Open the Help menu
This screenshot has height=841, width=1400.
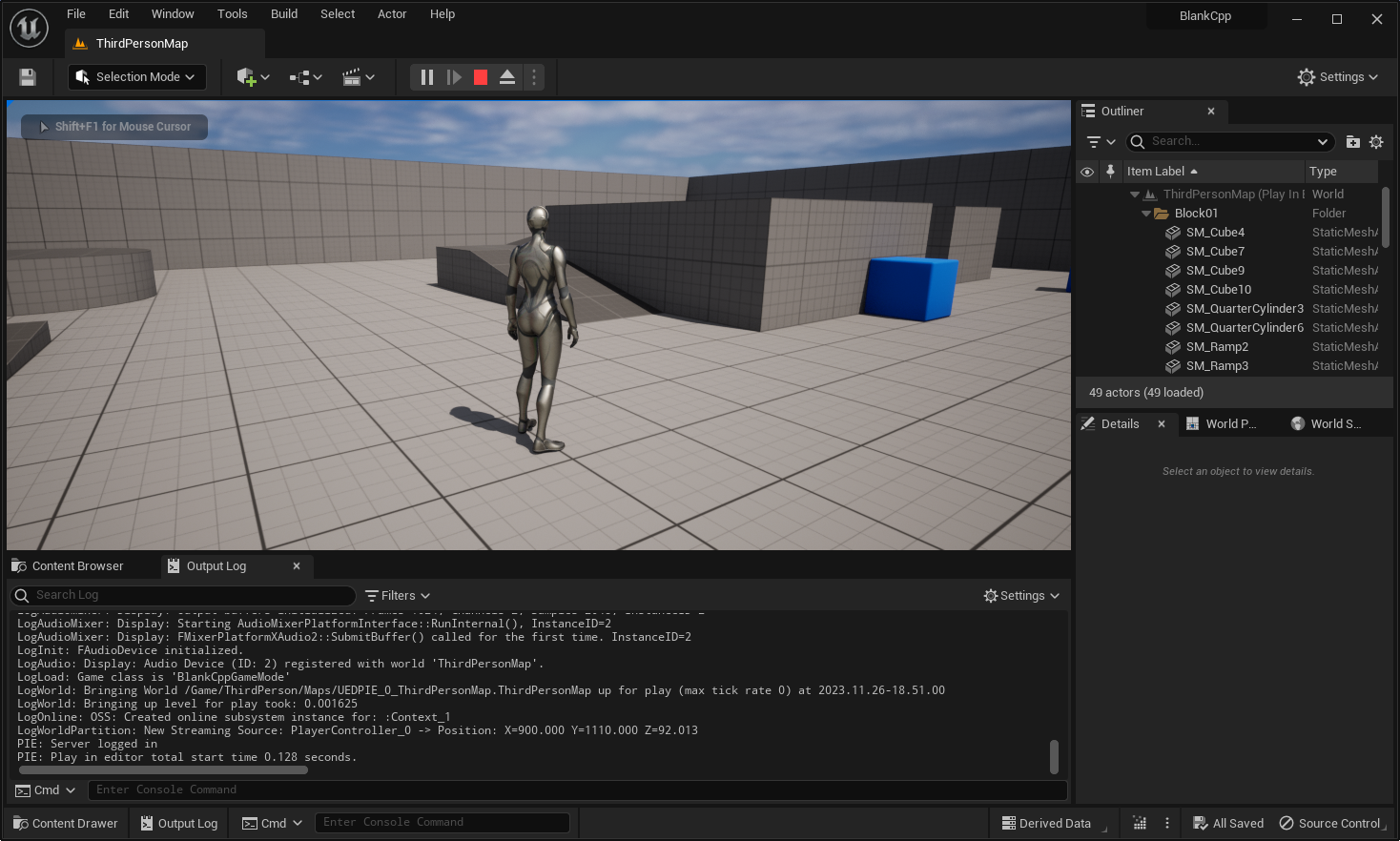[x=443, y=14]
